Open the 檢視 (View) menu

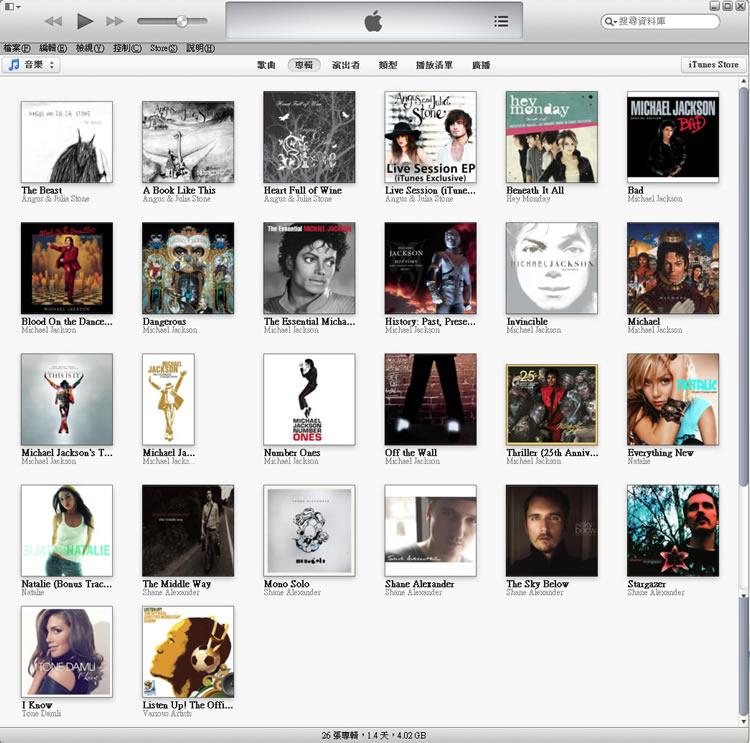click(90, 48)
